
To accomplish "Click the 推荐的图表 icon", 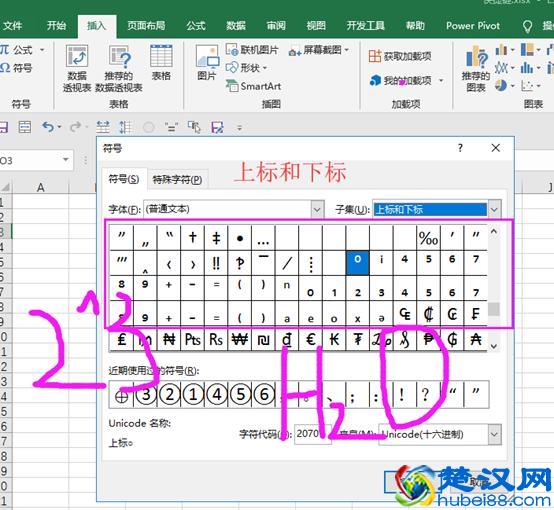I will [476, 68].
